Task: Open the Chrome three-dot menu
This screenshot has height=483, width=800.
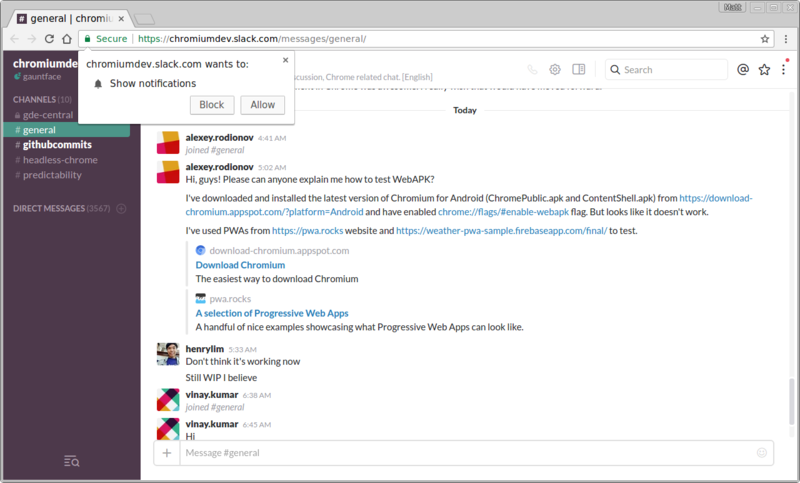Action: (x=786, y=39)
